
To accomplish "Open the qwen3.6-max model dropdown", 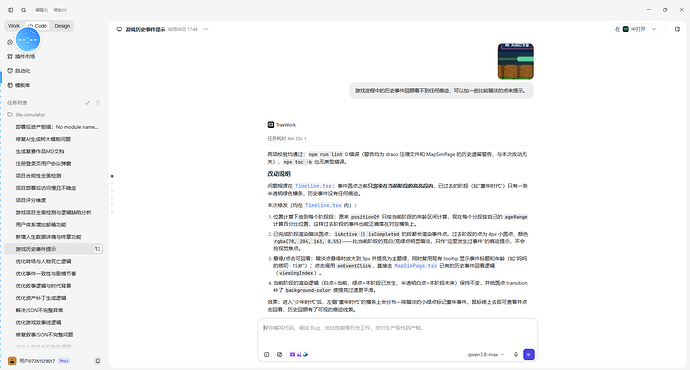I will pos(486,355).
